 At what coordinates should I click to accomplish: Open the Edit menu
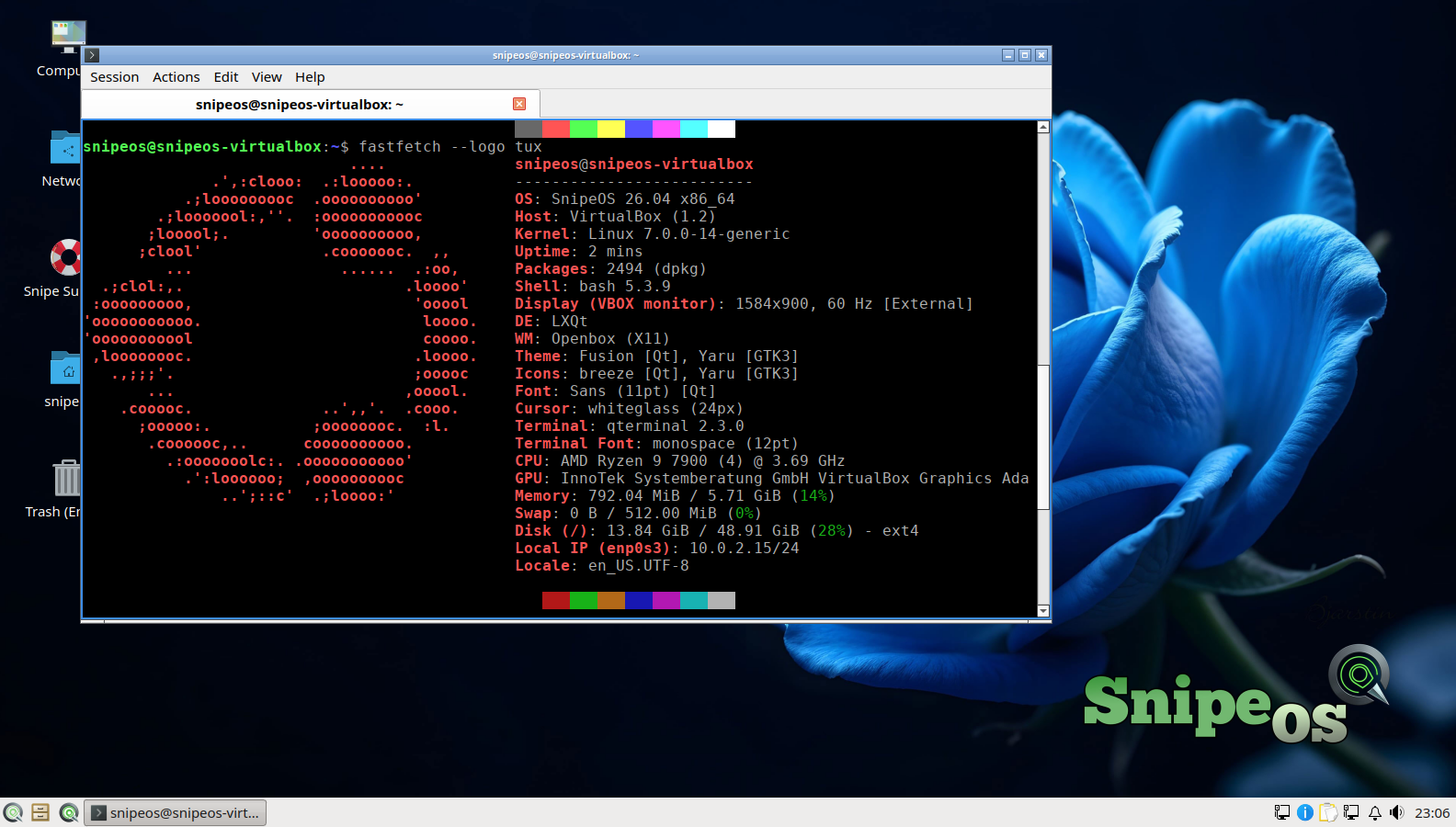click(226, 77)
